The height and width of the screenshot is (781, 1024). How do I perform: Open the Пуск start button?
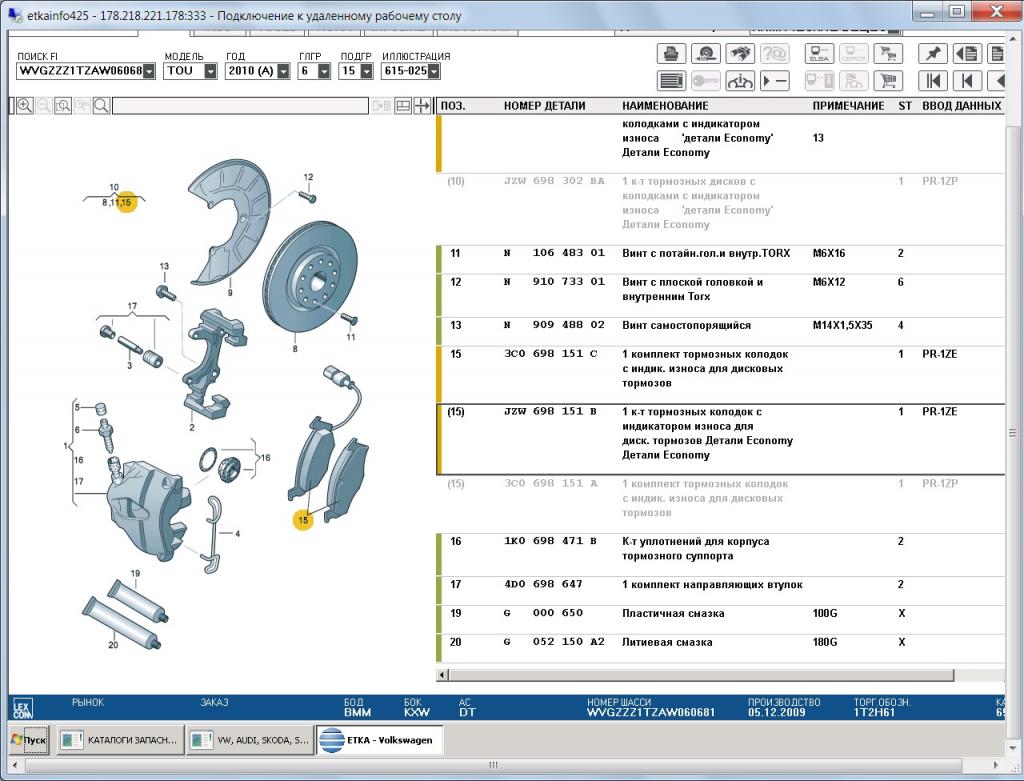click(x=29, y=740)
